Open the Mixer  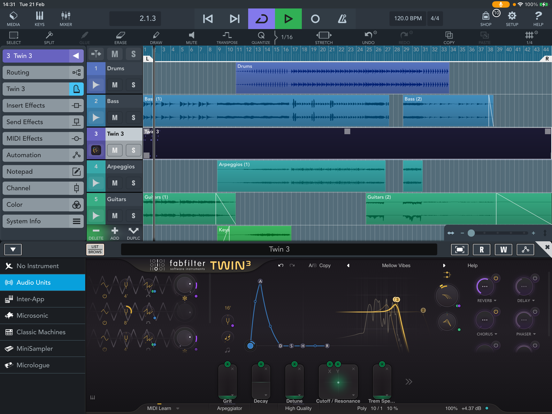coord(66,19)
